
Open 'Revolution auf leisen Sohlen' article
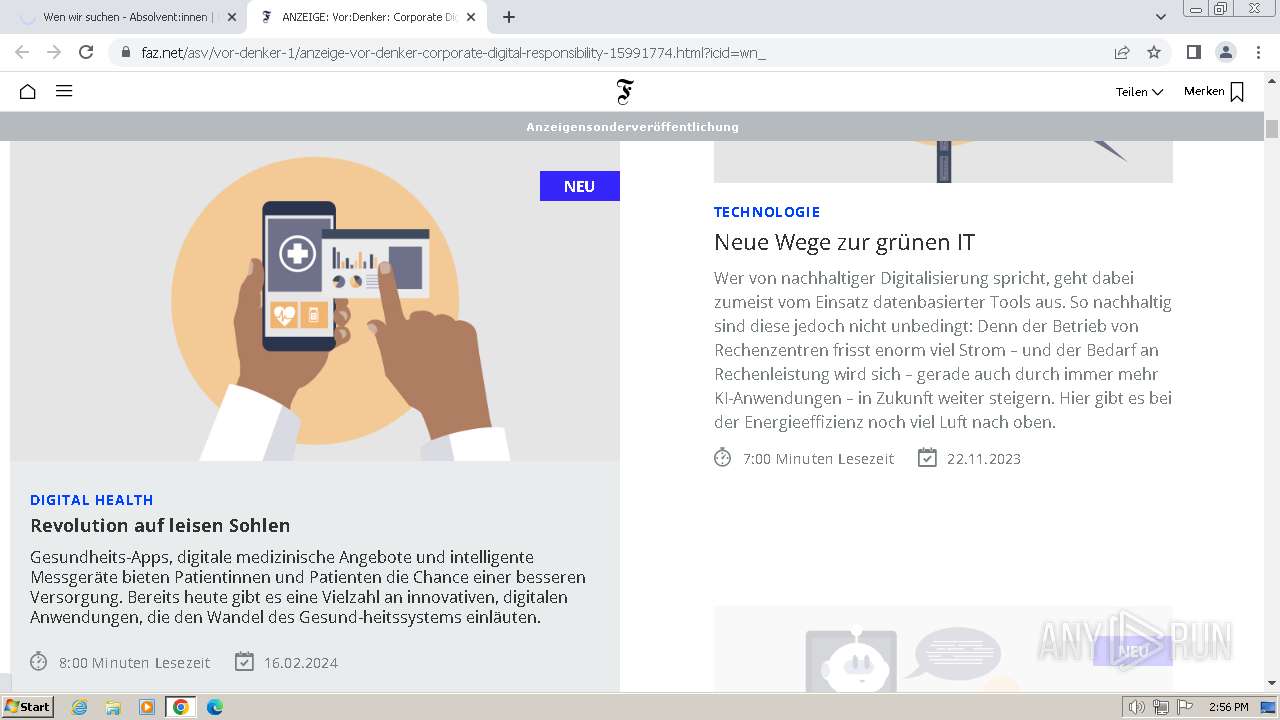[160, 525]
